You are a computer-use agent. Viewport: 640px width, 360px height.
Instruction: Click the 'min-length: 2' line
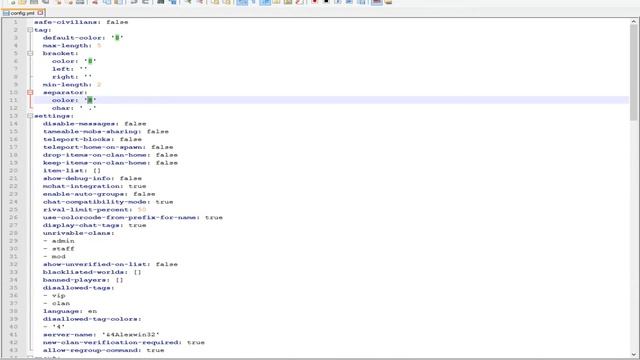pyautogui.click(x=72, y=84)
